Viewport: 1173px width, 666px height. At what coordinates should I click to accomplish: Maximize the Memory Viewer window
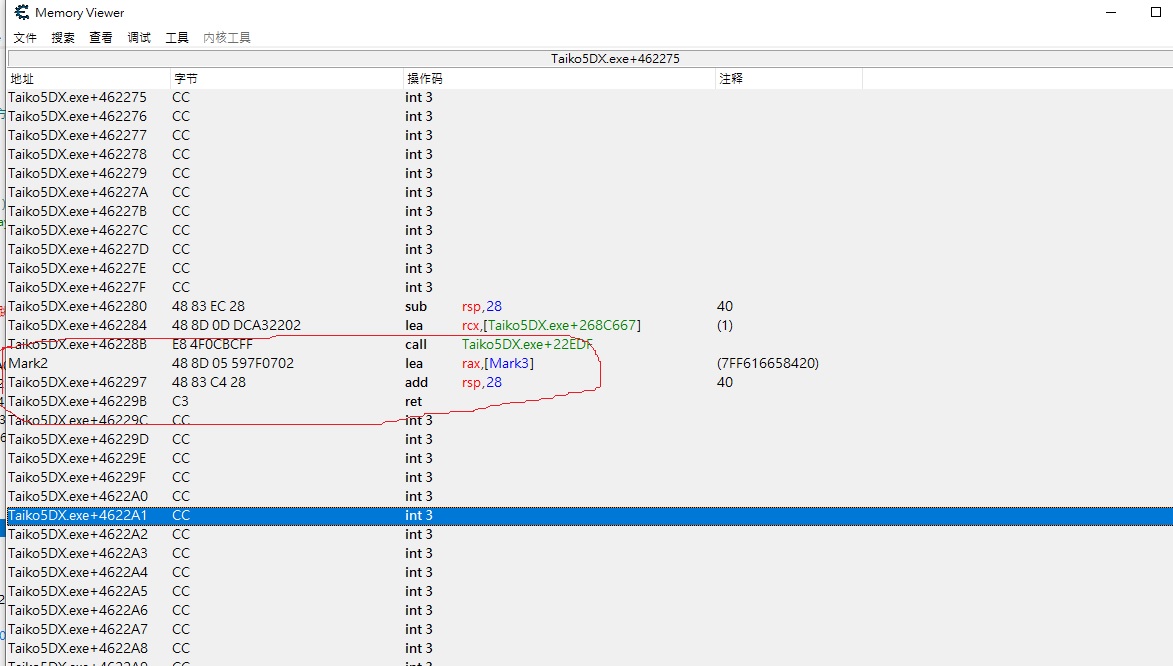pos(1156,13)
